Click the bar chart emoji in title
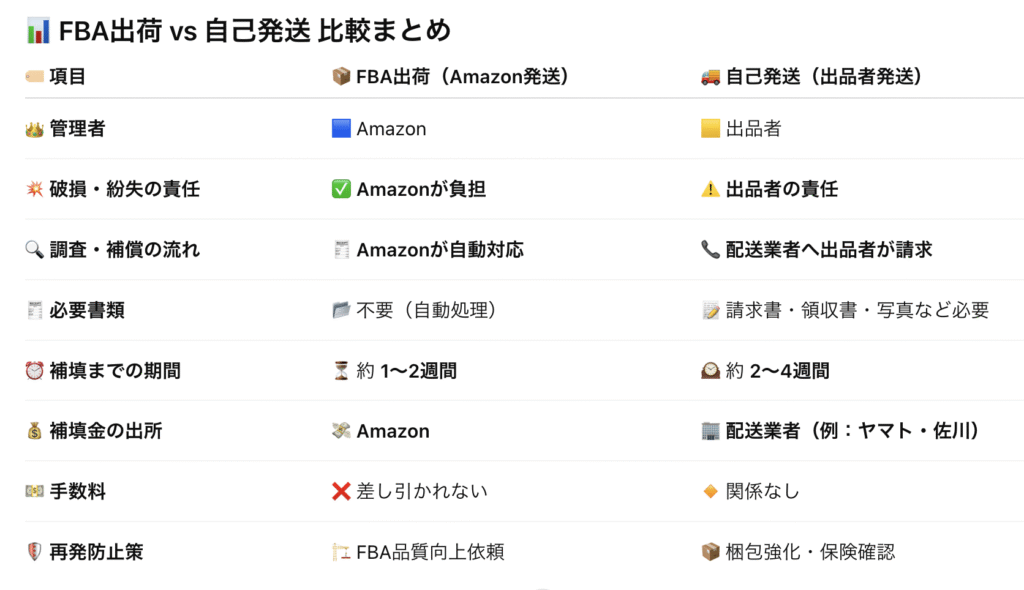The image size is (1024, 590). (x=38, y=31)
